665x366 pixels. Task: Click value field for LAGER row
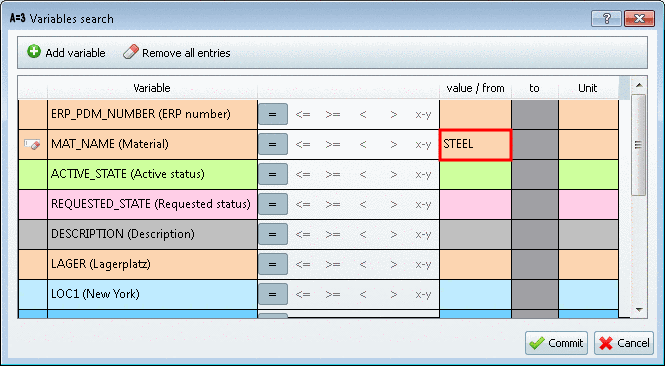click(475, 265)
